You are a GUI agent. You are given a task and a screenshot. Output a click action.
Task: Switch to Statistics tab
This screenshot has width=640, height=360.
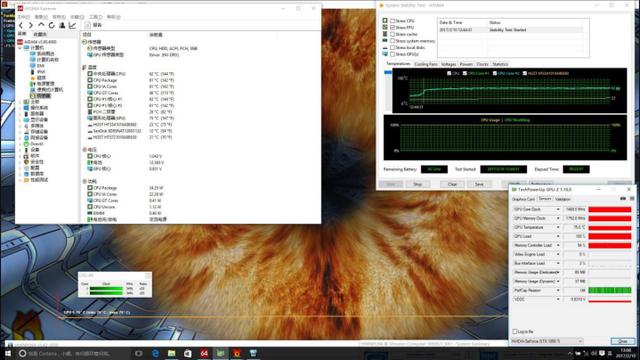click(500, 64)
